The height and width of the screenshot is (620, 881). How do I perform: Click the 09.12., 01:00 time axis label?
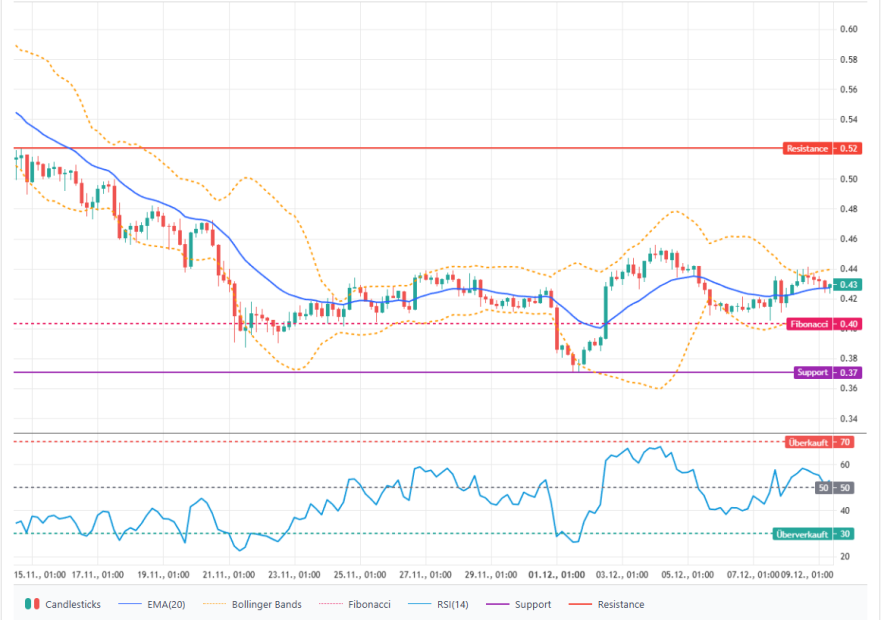pos(808,575)
